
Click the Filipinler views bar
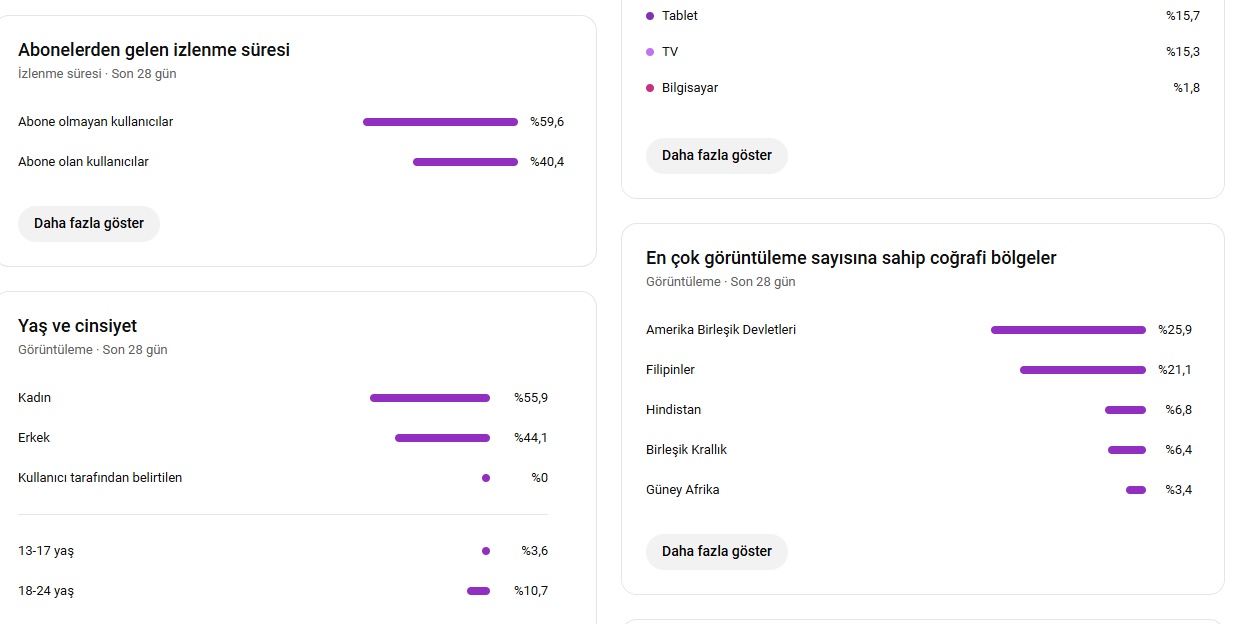click(1082, 370)
